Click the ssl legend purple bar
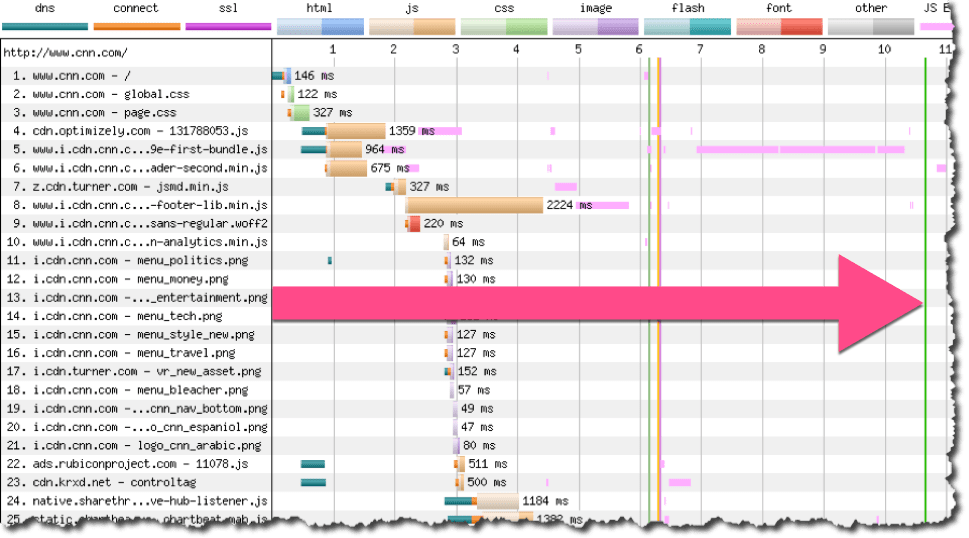This screenshot has width=969, height=538. pyautogui.click(x=227, y=26)
